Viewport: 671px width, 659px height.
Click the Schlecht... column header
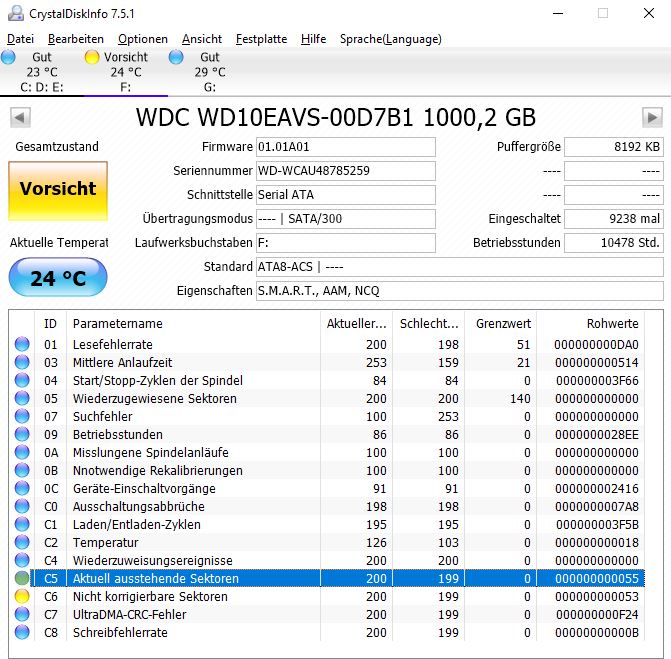tap(429, 324)
